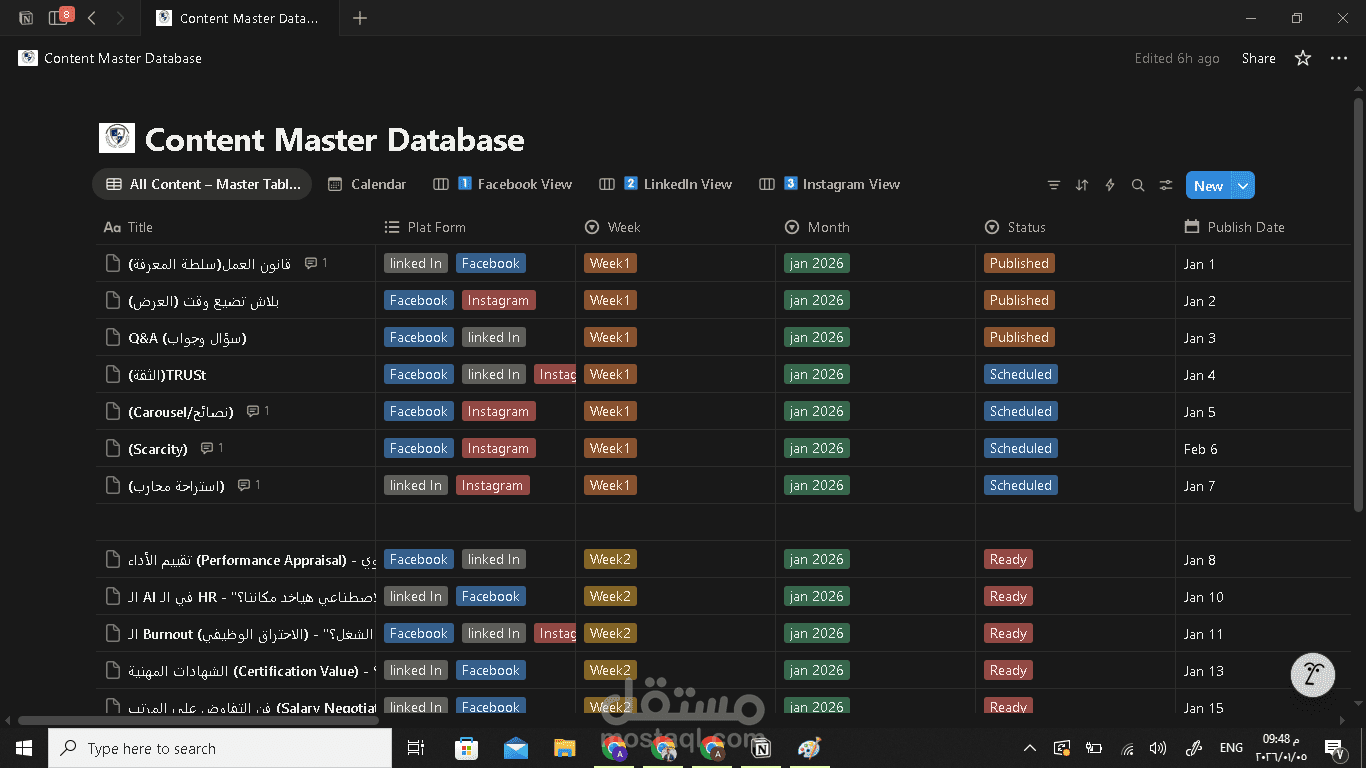Open comment bubble on Scarcity row
Image resolution: width=1366 pixels, height=768 pixels.
click(212, 448)
